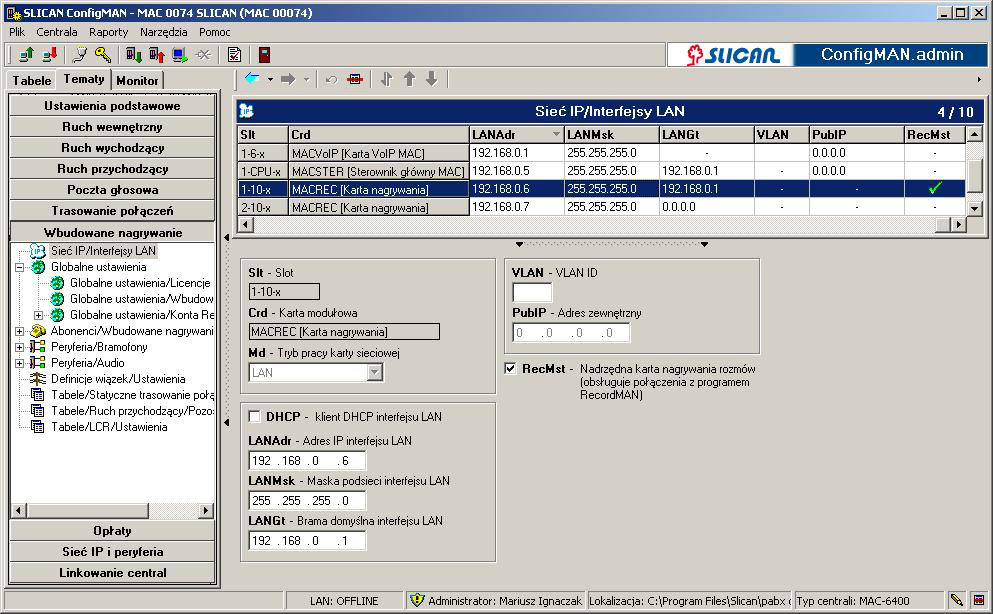993x614 pixels.
Task: Click the table vertical scrollbar down arrow
Action: (975, 208)
